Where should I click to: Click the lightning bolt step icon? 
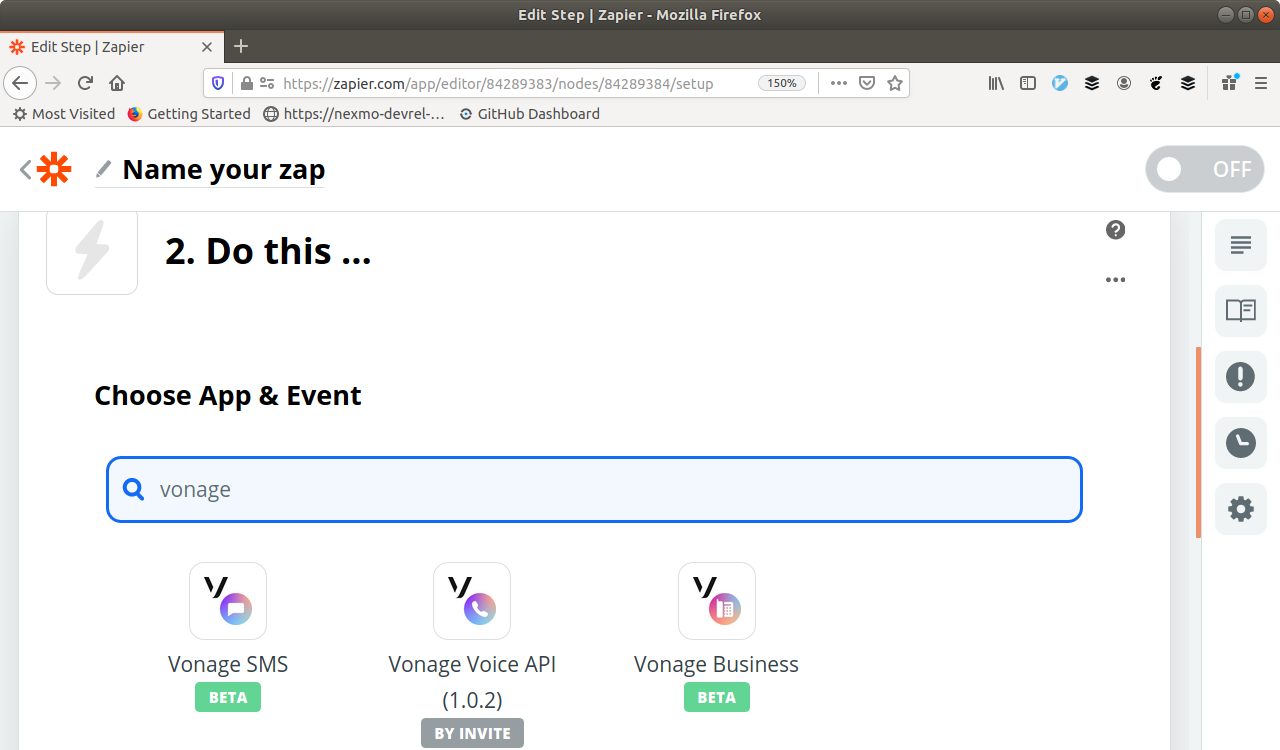point(92,251)
